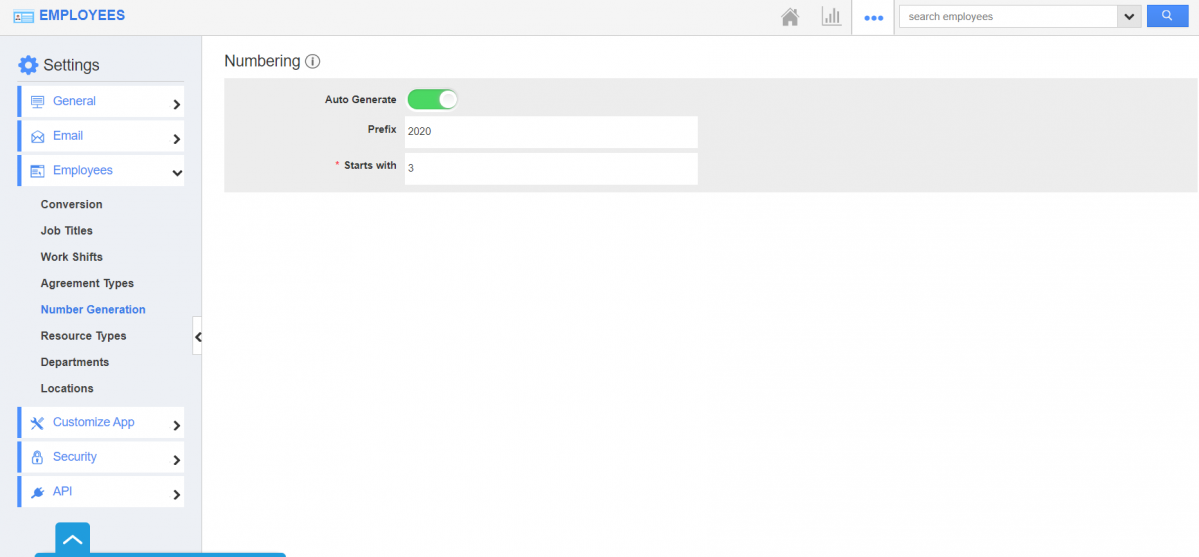
Task: Collapse the Employees settings section
Action: click(100, 171)
